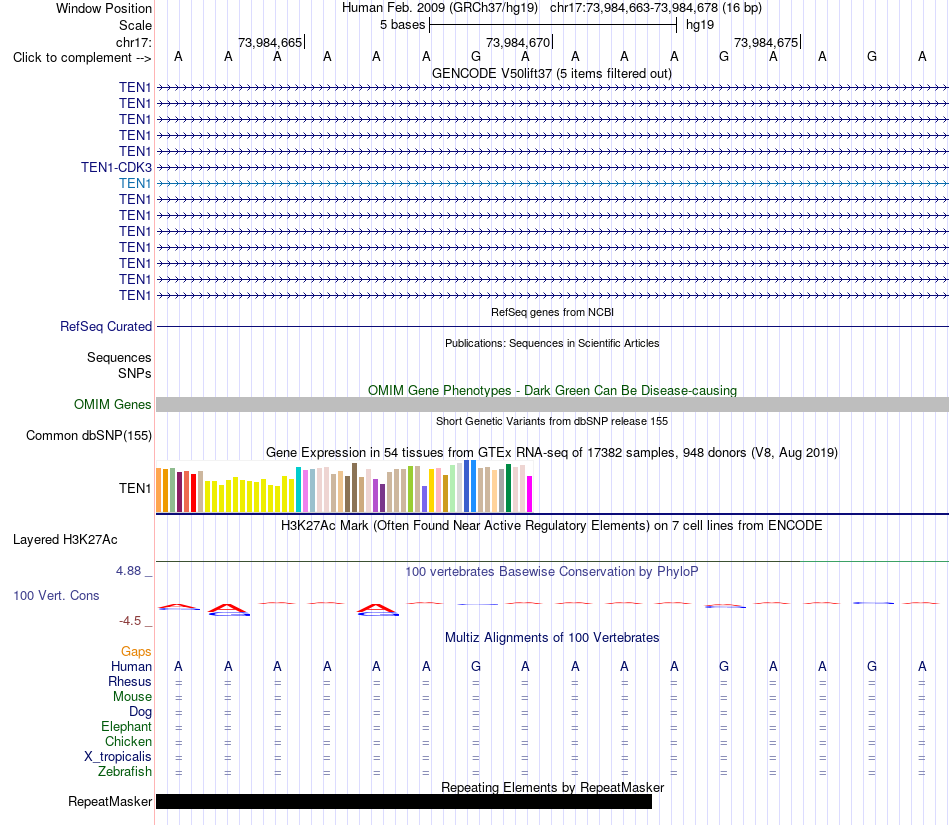Click the RepeatMasker track label
The width and height of the screenshot is (950, 825).
(x=110, y=801)
